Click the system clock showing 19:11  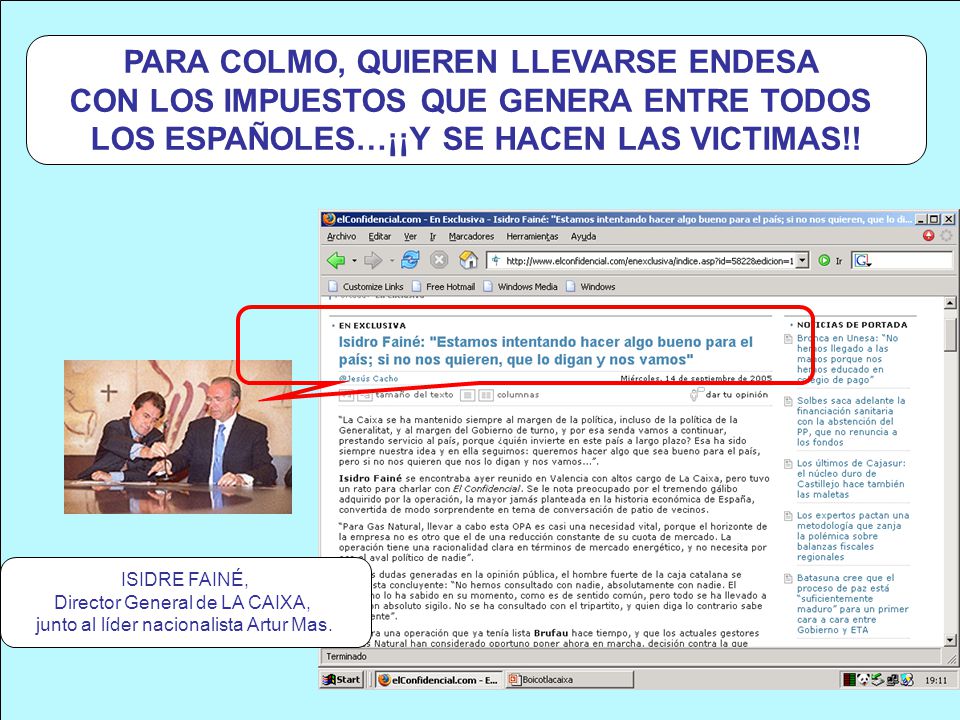(x=935, y=680)
